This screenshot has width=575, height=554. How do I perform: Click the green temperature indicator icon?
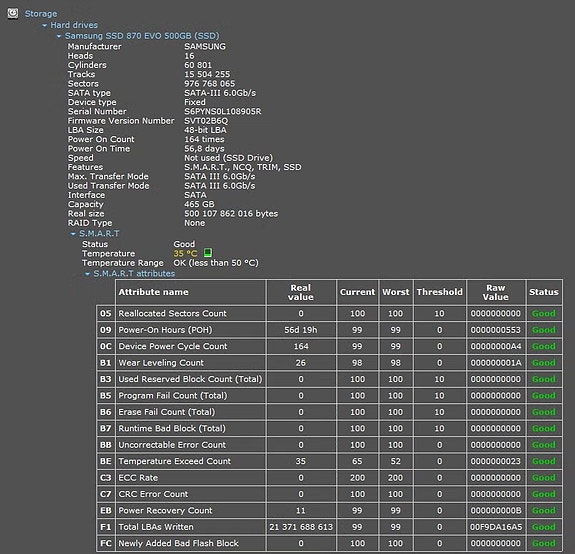[x=208, y=253]
